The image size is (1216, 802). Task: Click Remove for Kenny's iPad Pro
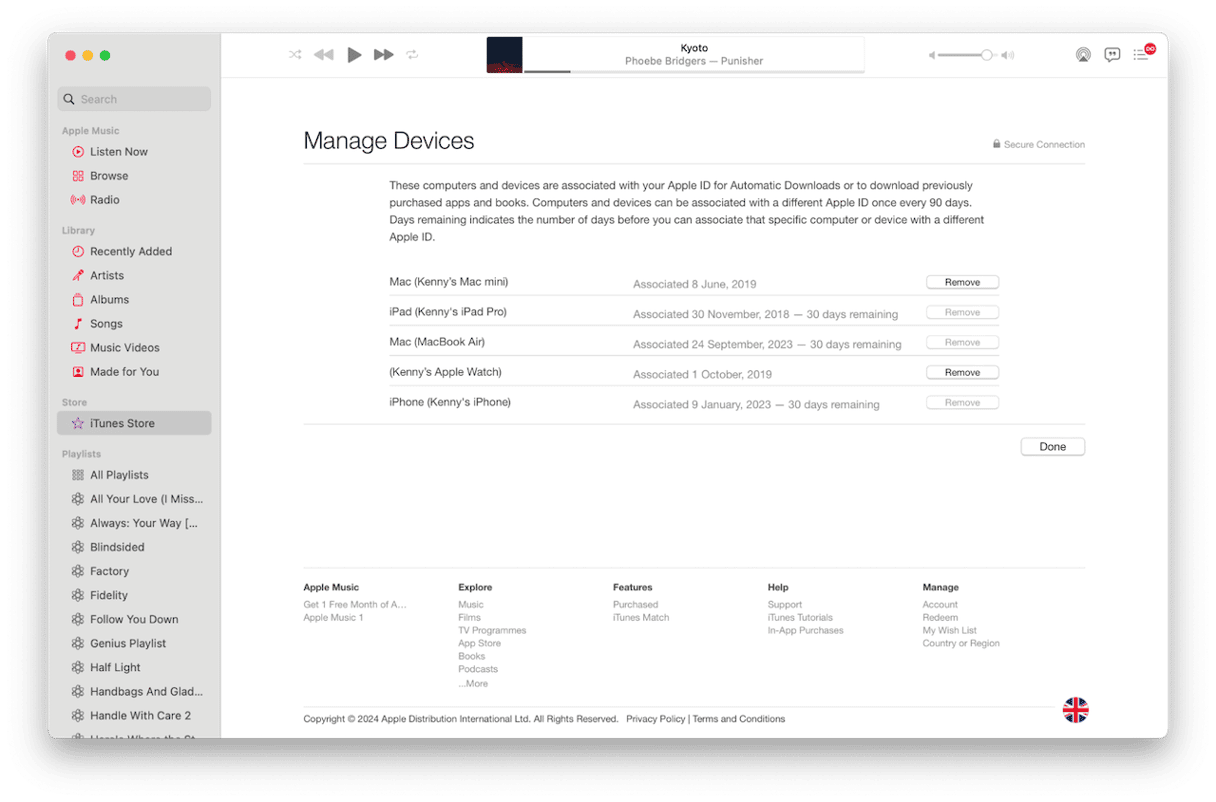pyautogui.click(x=962, y=313)
